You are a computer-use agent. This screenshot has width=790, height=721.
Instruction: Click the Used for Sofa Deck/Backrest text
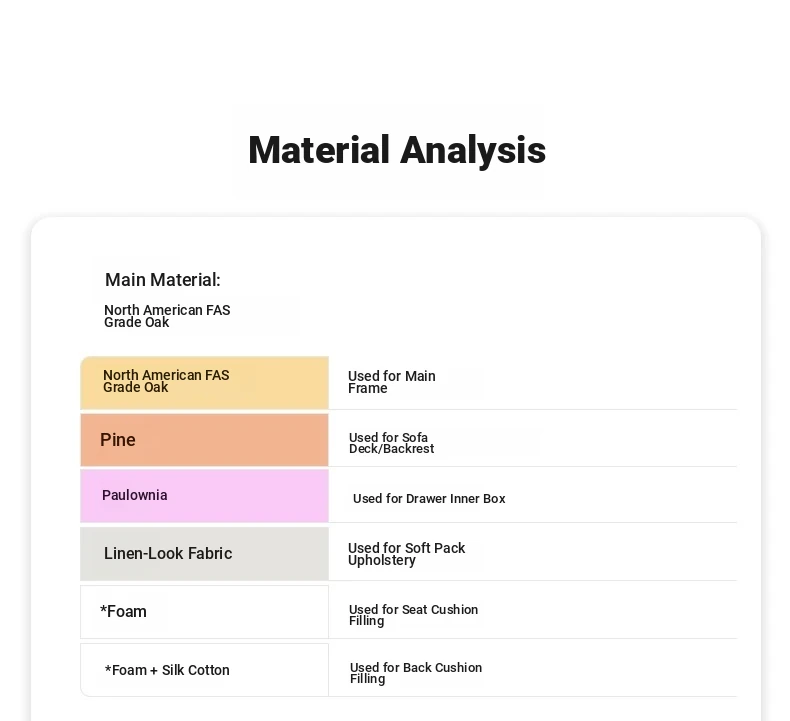click(391, 443)
